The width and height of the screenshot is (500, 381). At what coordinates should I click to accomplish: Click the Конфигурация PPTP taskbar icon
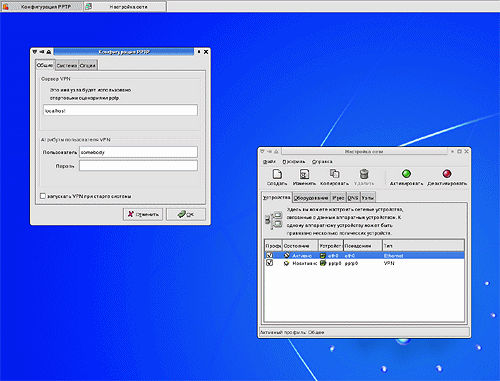tap(6, 7)
